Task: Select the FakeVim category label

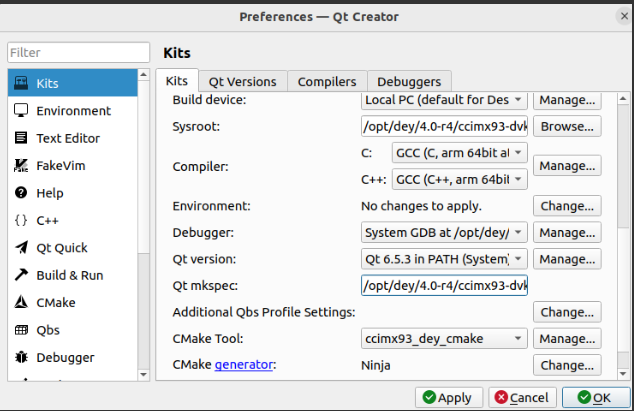Action: [61, 165]
